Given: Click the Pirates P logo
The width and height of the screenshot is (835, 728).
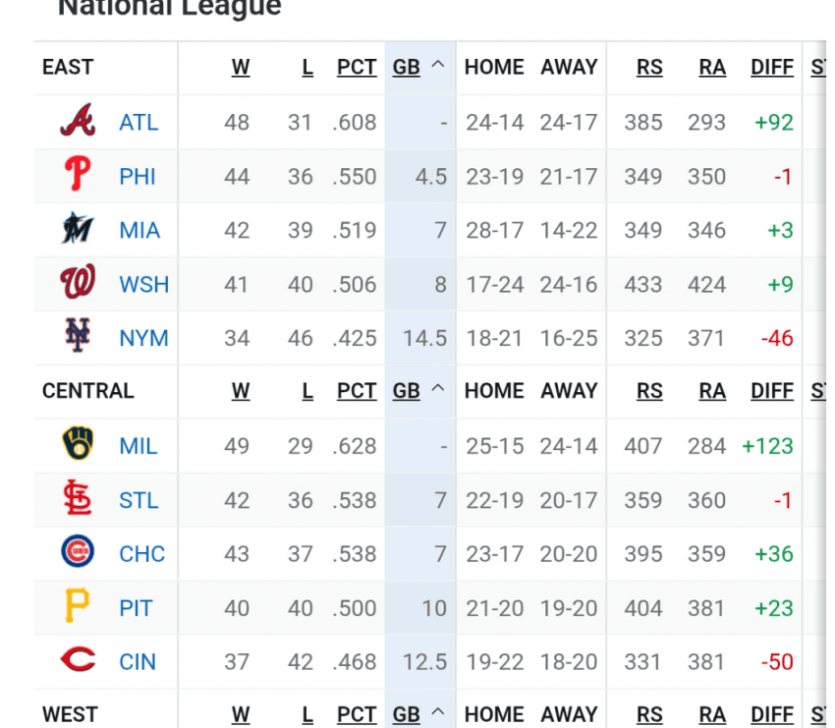Looking at the screenshot, I should coord(78,606).
